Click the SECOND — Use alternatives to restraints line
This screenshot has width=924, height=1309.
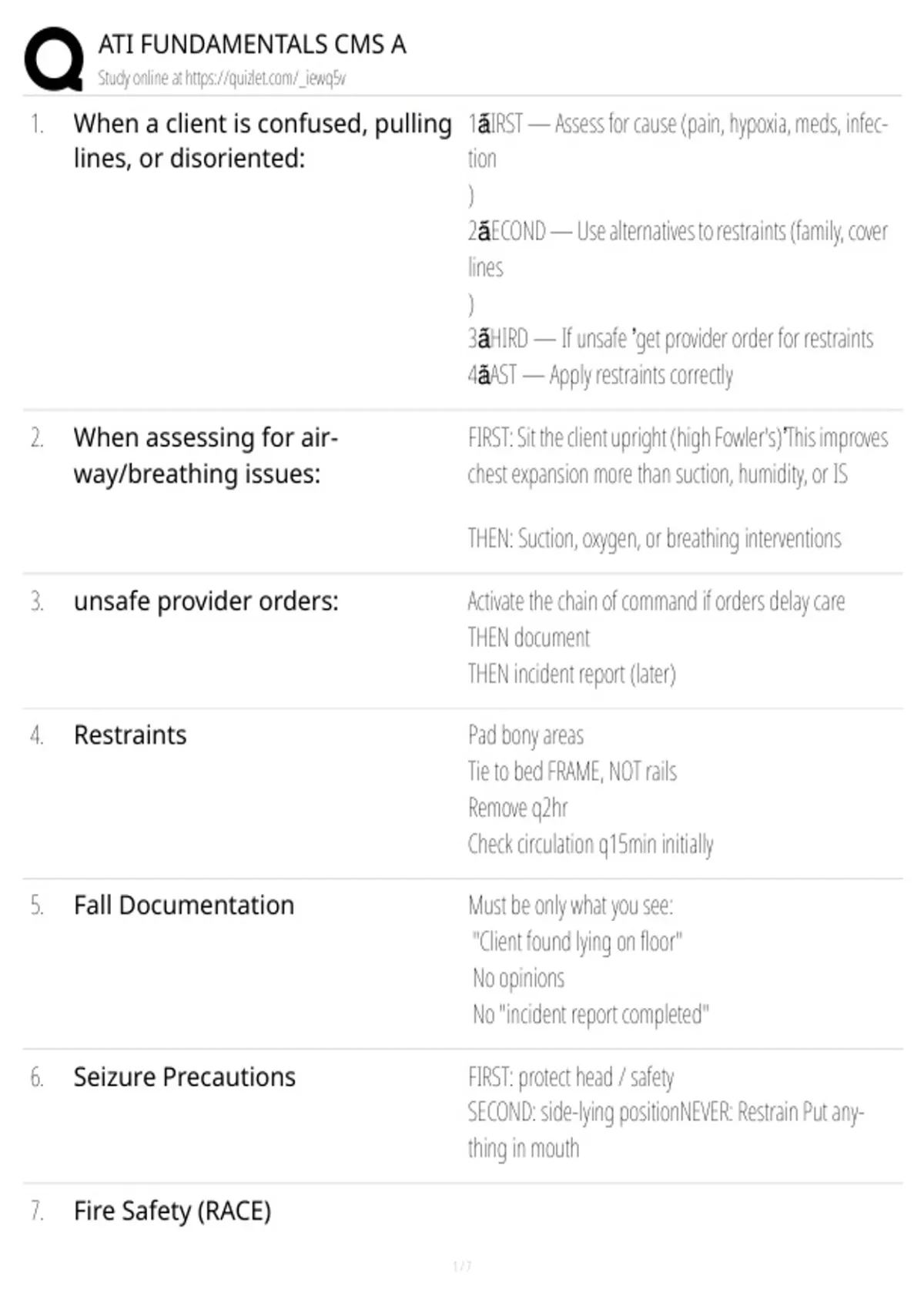coord(678,249)
